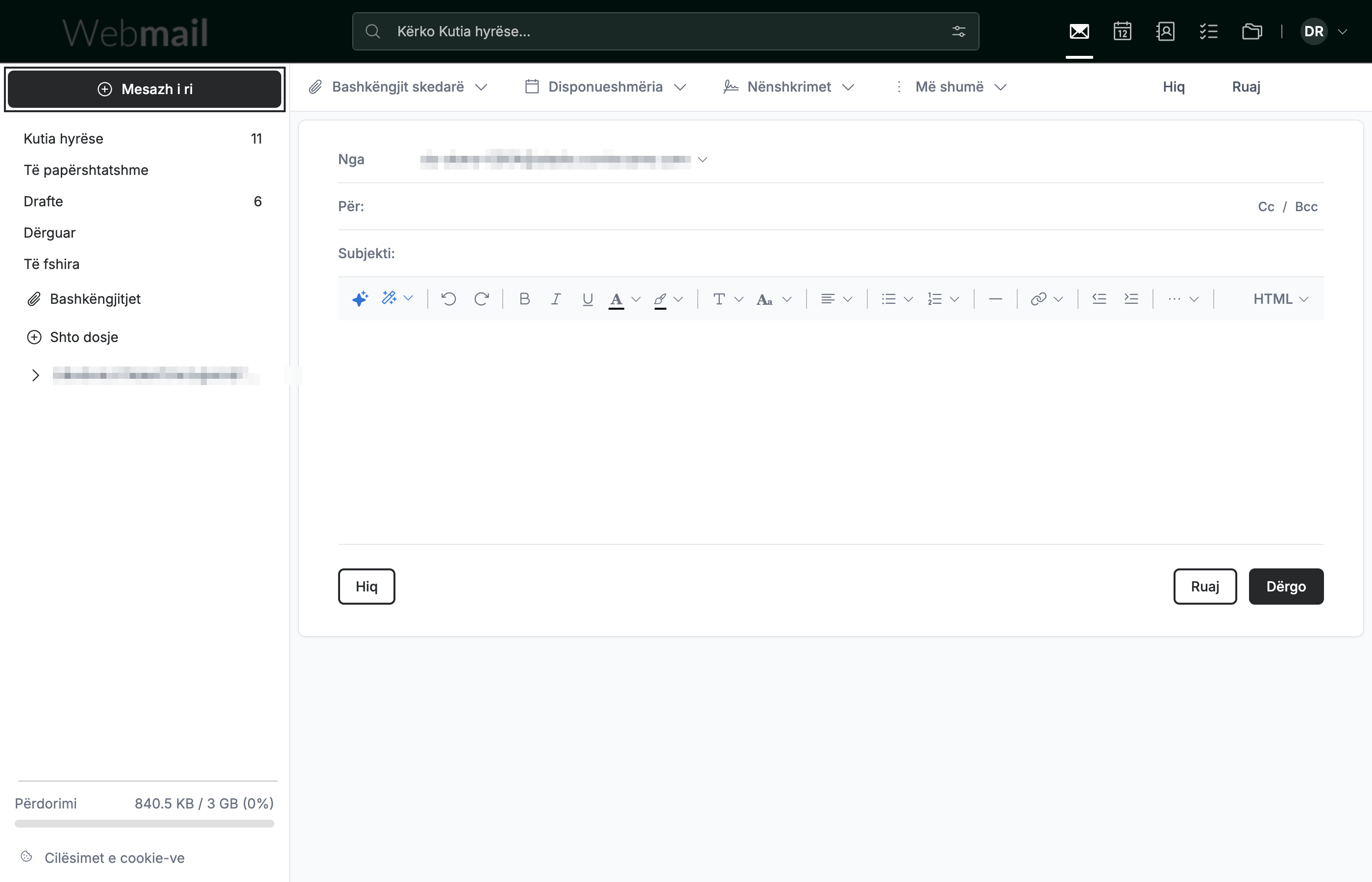This screenshot has width=1372, height=882.
Task: Click the Përdorimi storage usage bar
Action: click(144, 823)
